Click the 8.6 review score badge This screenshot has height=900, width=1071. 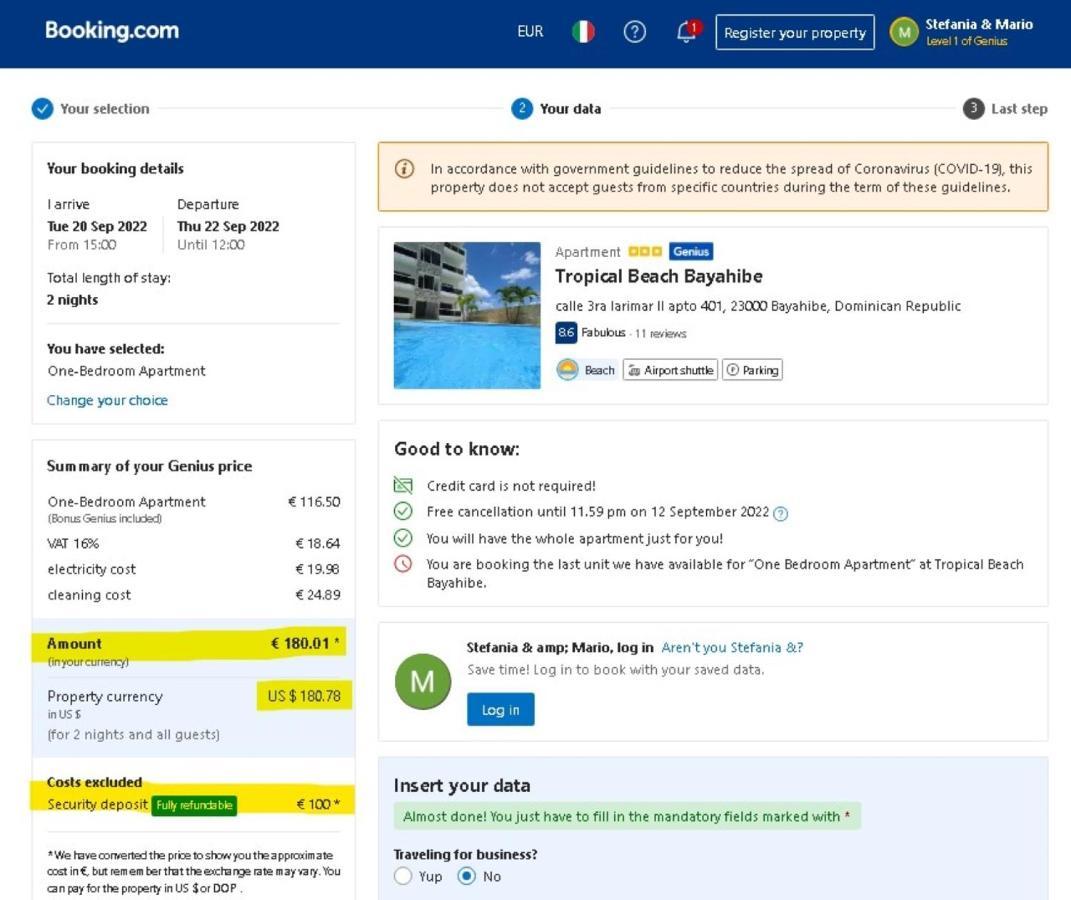point(566,333)
